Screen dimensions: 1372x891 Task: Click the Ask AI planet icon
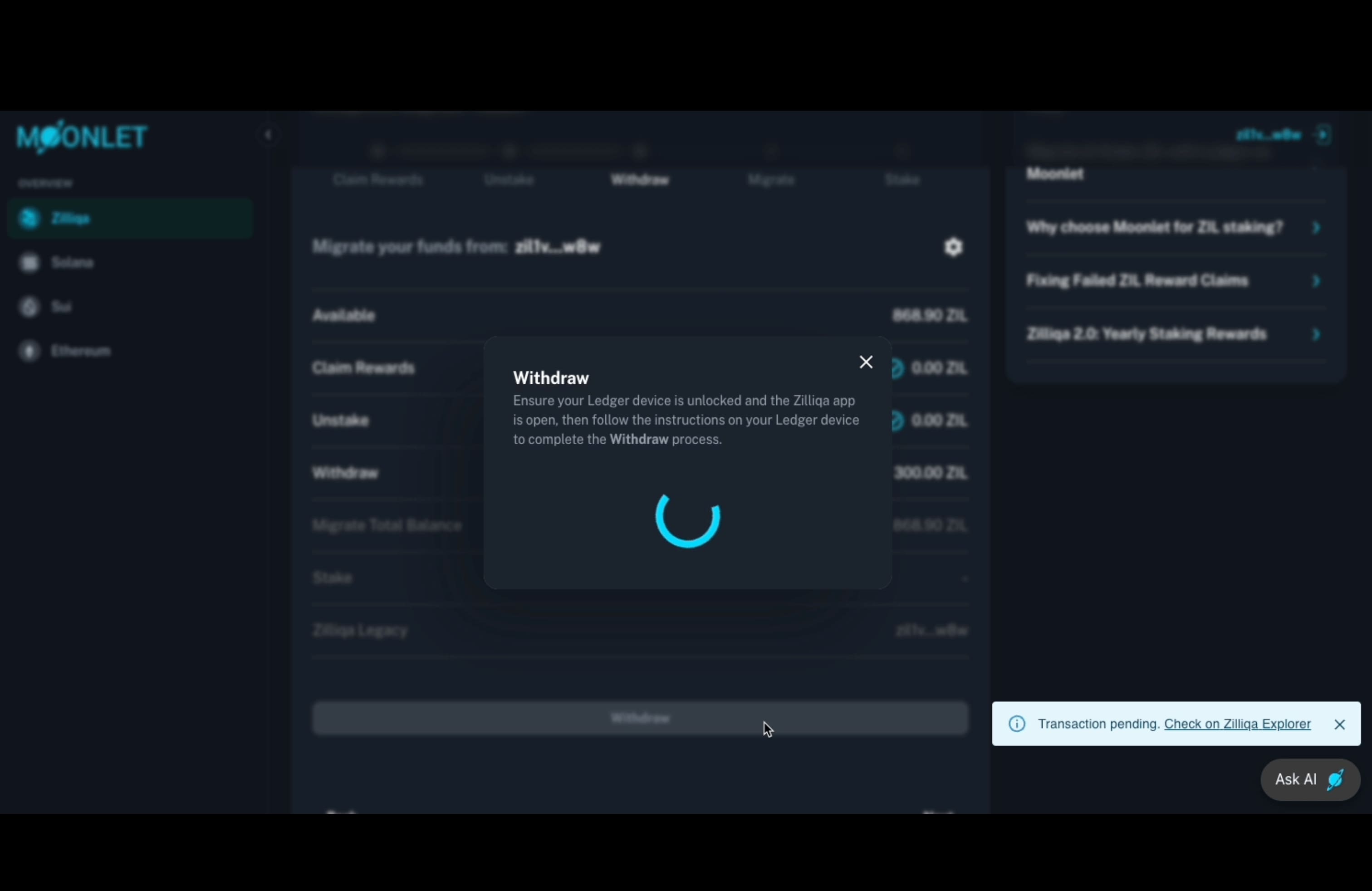click(1336, 780)
